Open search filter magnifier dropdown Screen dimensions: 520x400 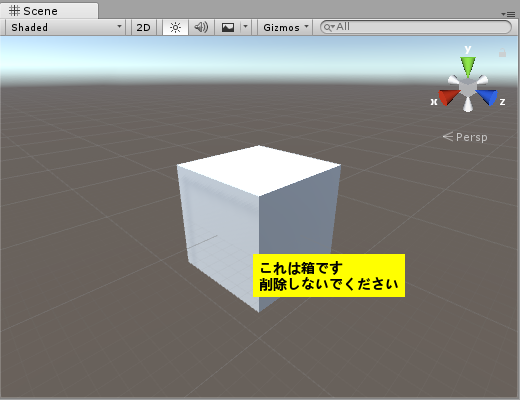(329, 27)
